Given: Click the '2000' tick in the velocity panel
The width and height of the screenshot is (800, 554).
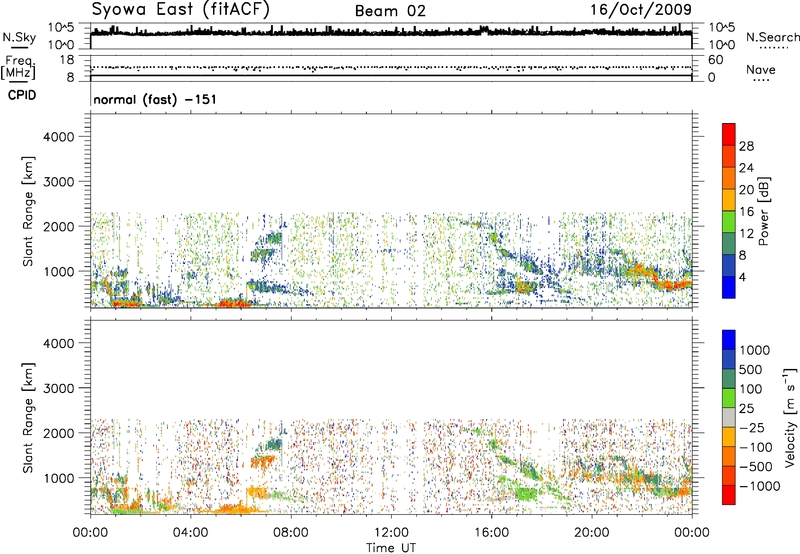Looking at the screenshot, I should pos(59,433).
